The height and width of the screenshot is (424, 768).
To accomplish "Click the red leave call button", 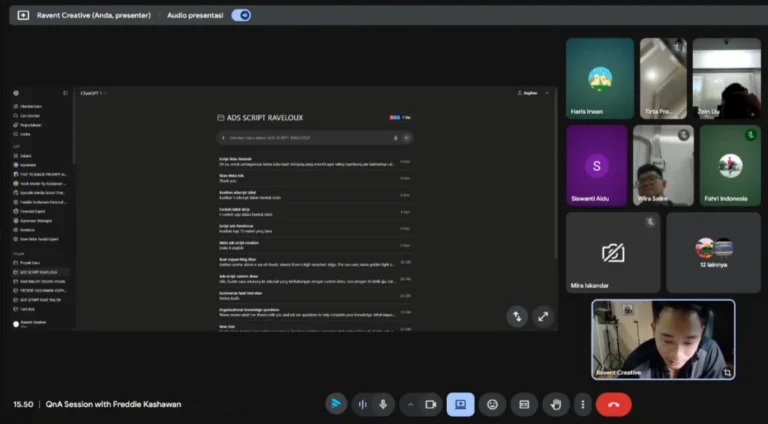I will point(613,404).
